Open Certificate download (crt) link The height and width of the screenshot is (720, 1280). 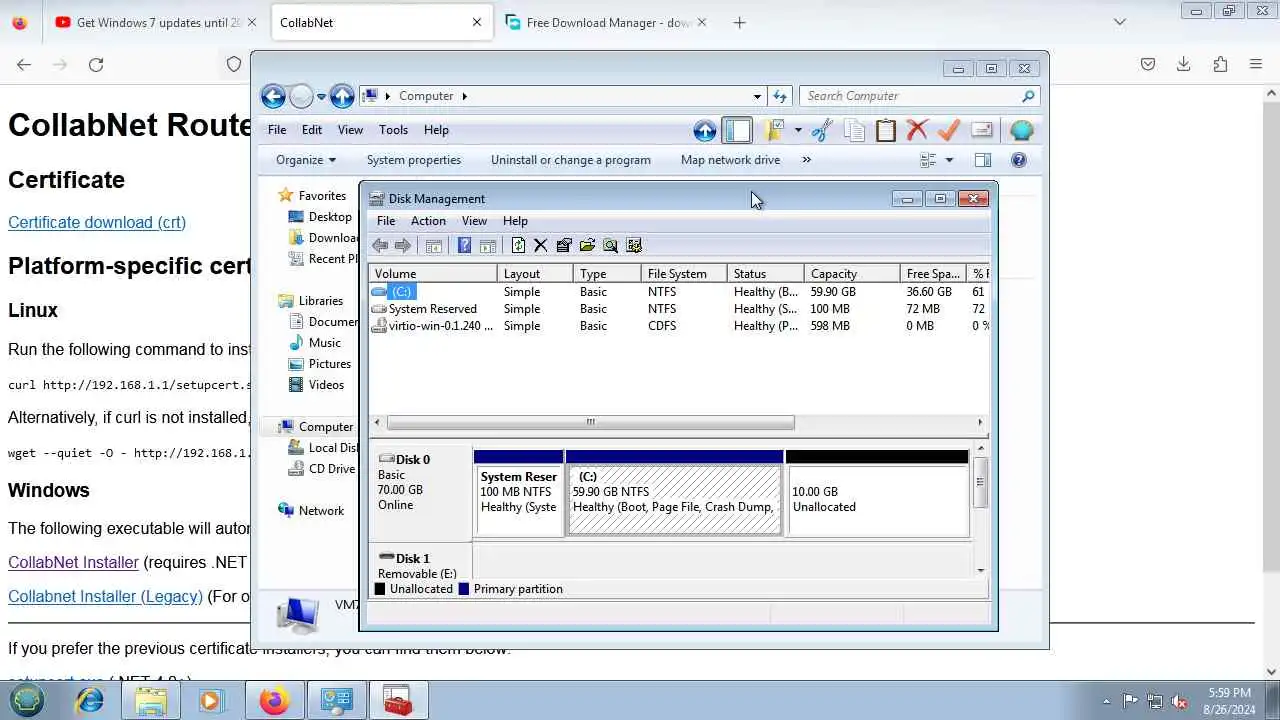click(97, 222)
